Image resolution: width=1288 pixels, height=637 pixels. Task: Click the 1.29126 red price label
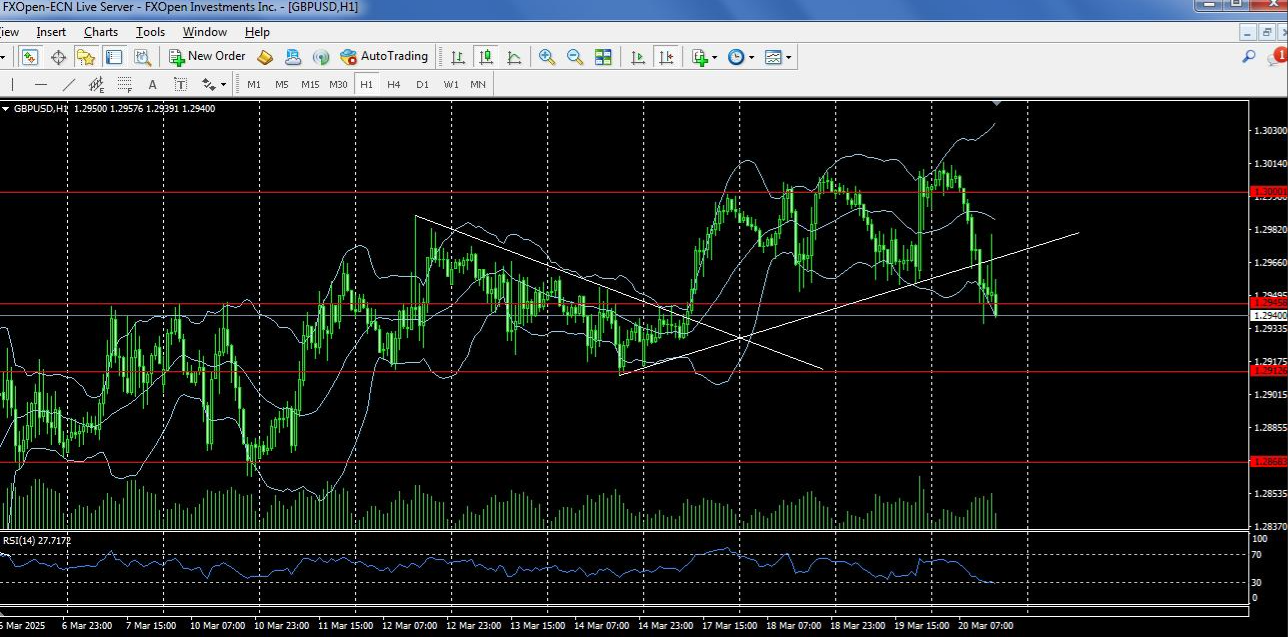(1268, 371)
